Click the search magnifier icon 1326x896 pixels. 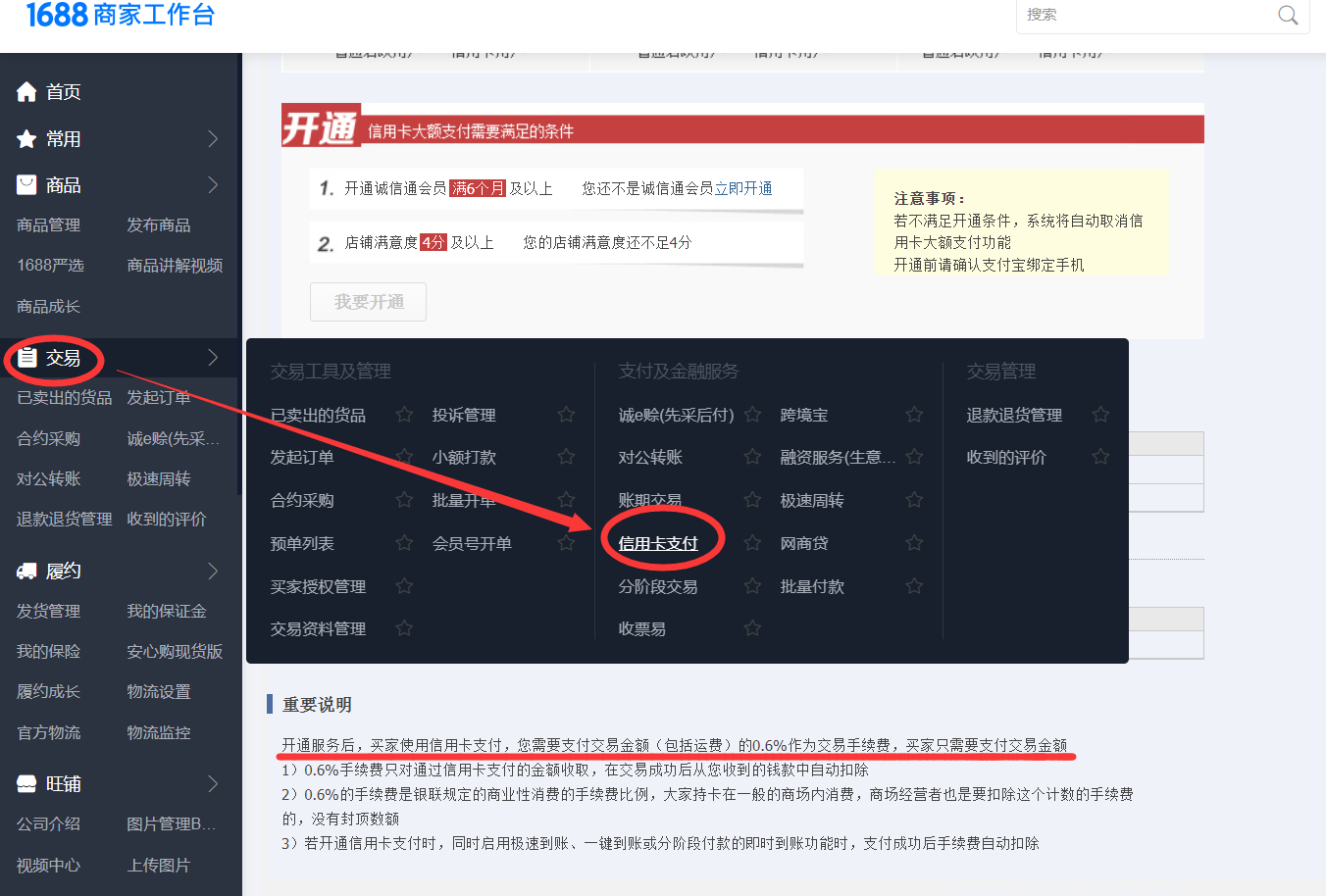(x=1288, y=15)
